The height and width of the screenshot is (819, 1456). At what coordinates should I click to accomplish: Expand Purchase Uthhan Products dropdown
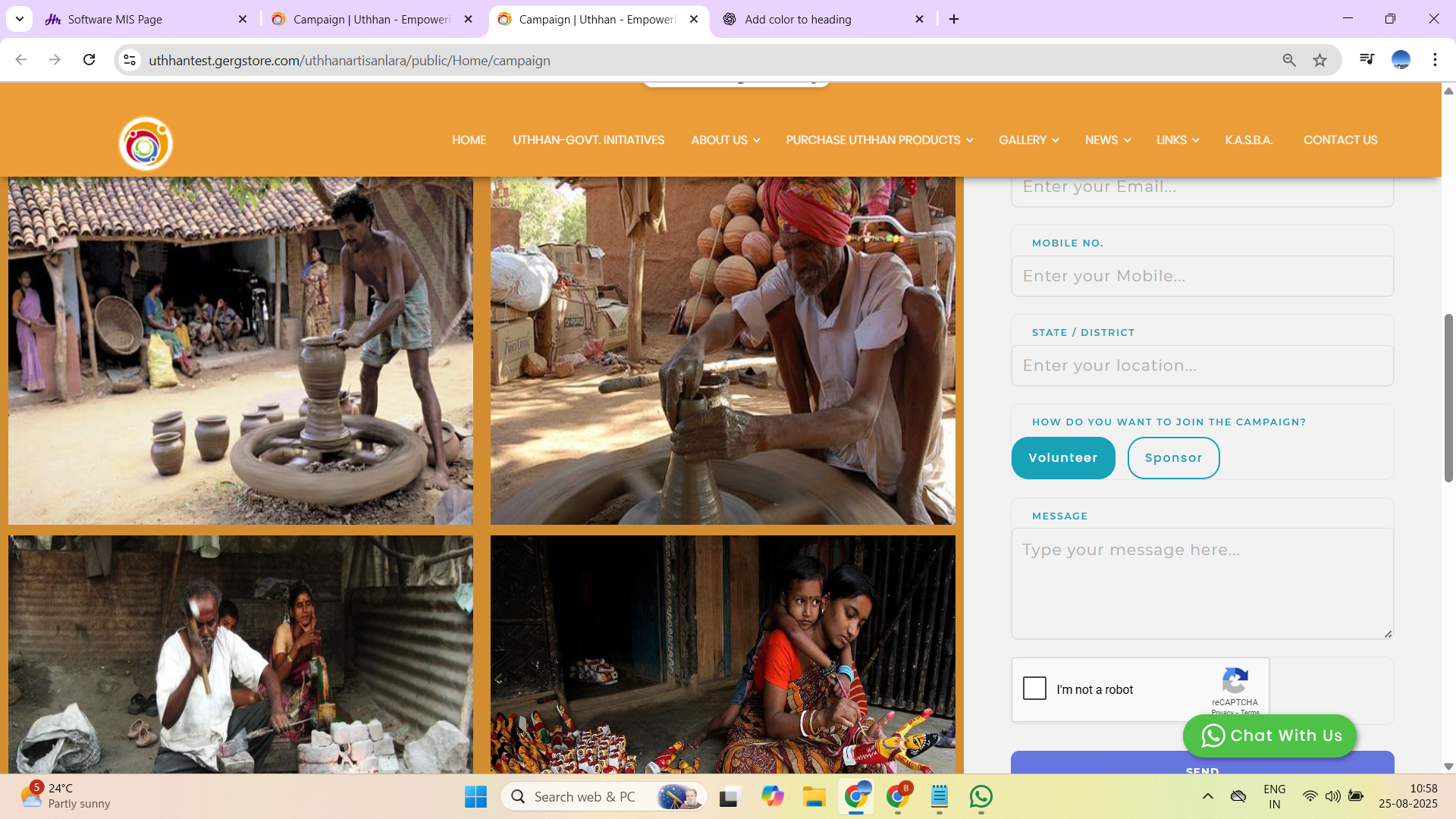point(879,140)
